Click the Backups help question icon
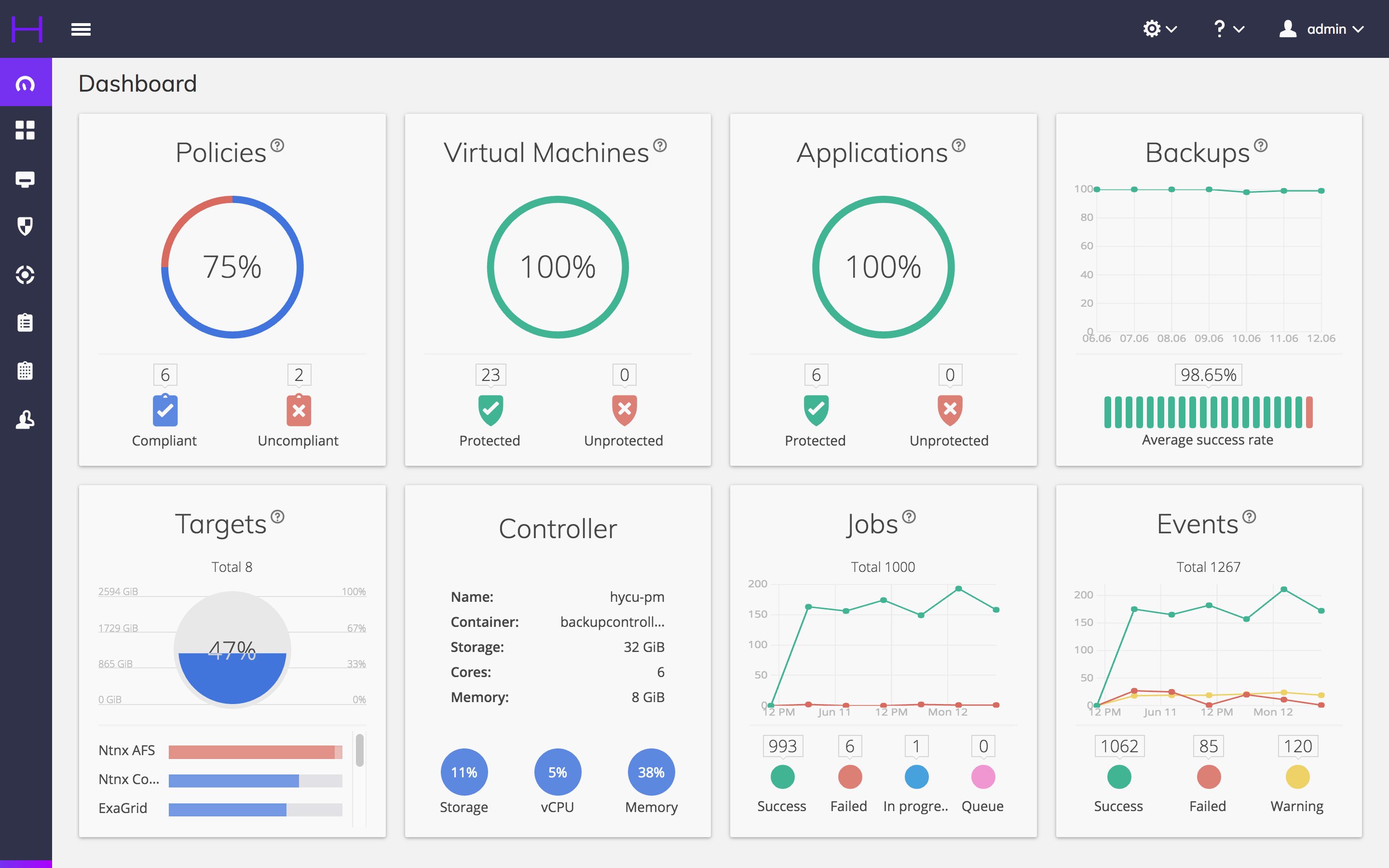 1260,145
